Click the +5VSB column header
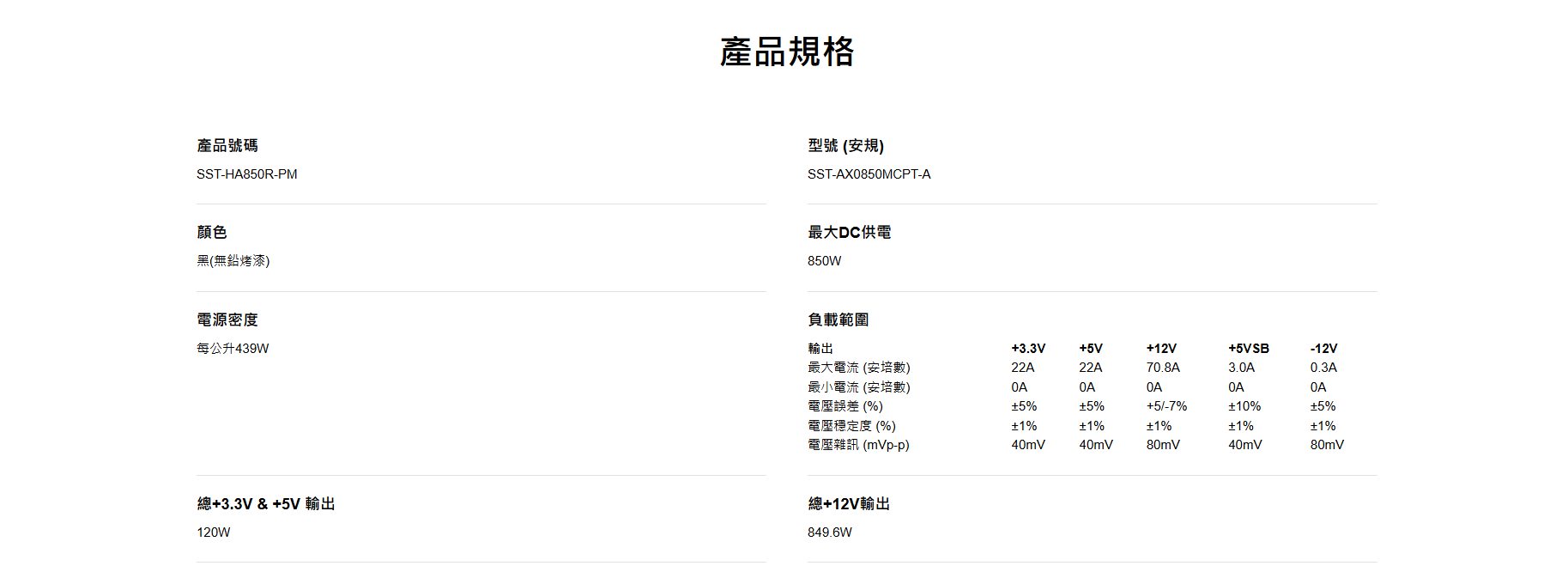The image size is (1568, 566). tap(1248, 349)
